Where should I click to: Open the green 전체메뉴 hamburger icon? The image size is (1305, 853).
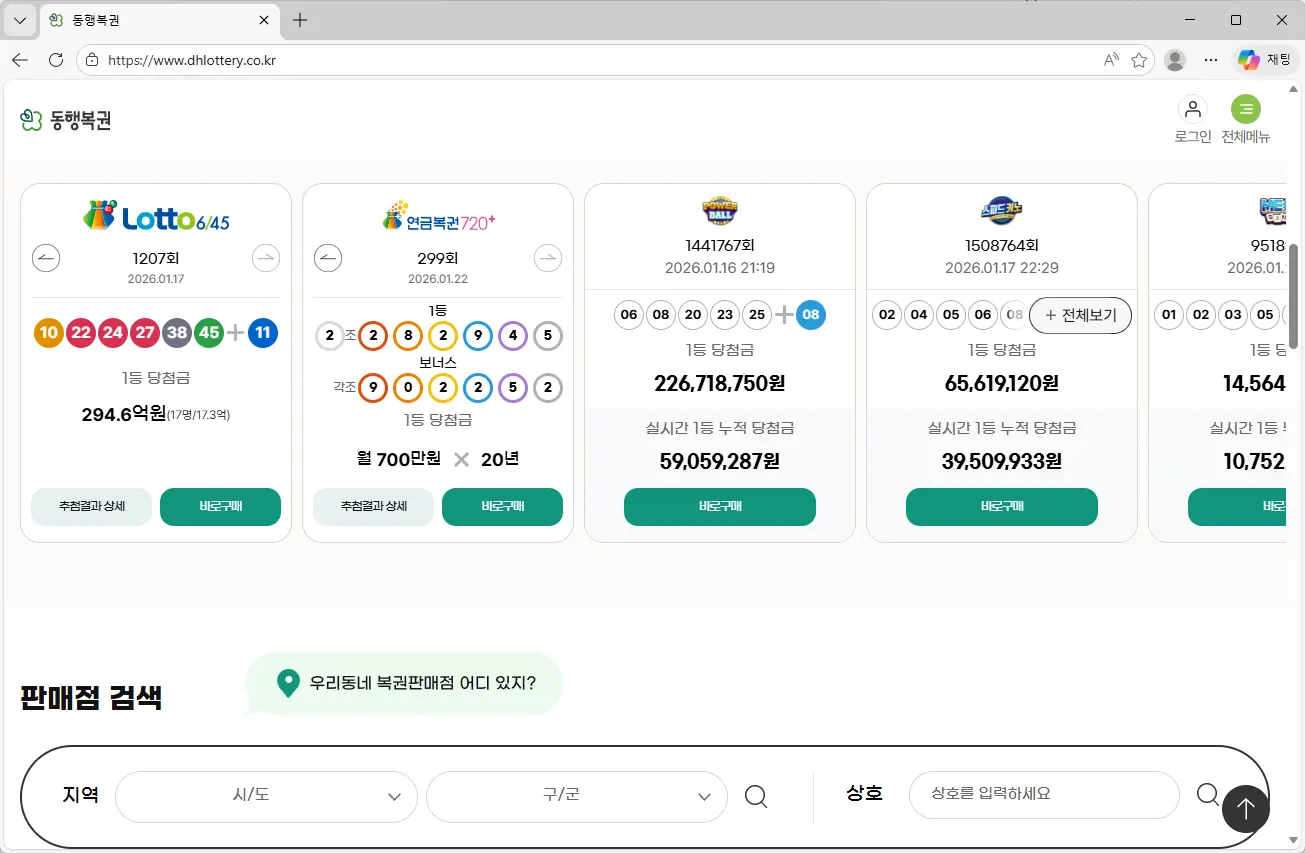(1245, 109)
